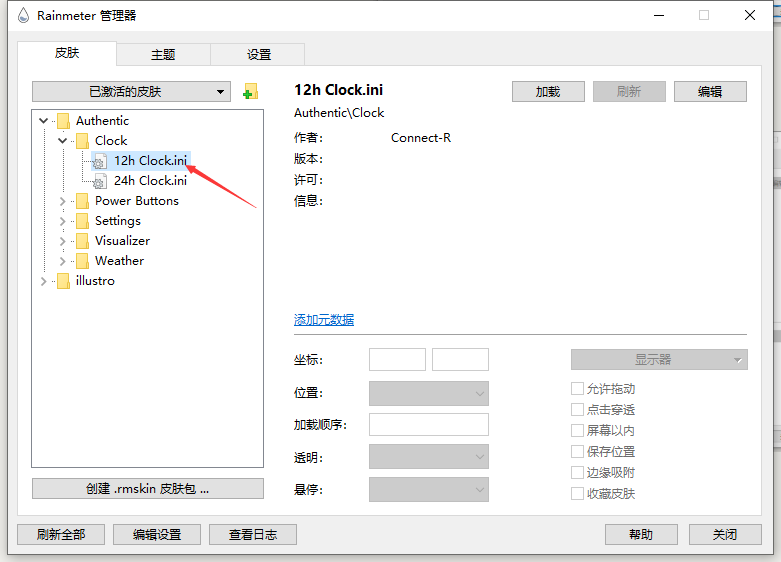The height and width of the screenshot is (562, 781).
Task: Switch to the 设置 tab
Action: [x=259, y=54]
